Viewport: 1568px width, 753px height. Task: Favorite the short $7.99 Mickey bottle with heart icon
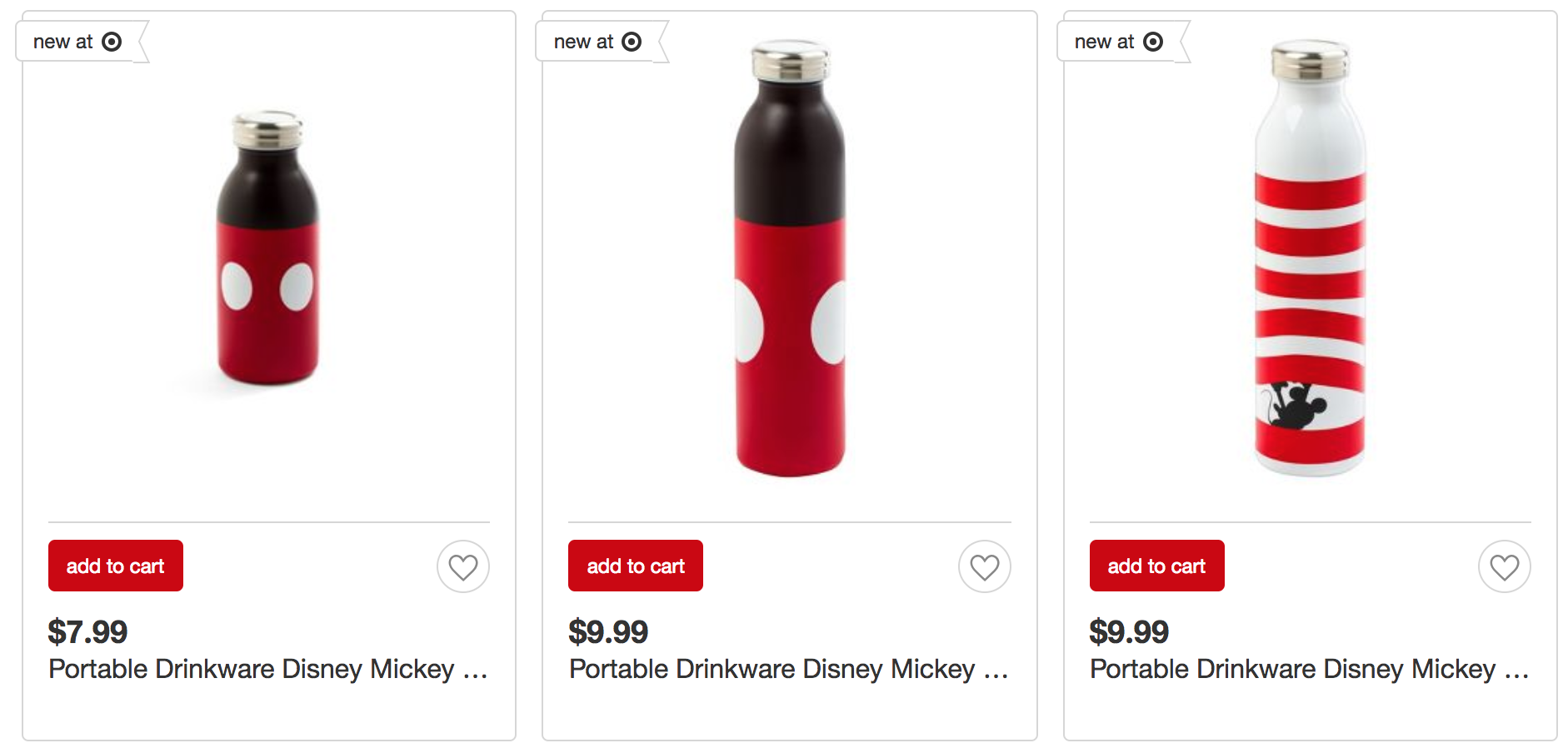tap(463, 566)
